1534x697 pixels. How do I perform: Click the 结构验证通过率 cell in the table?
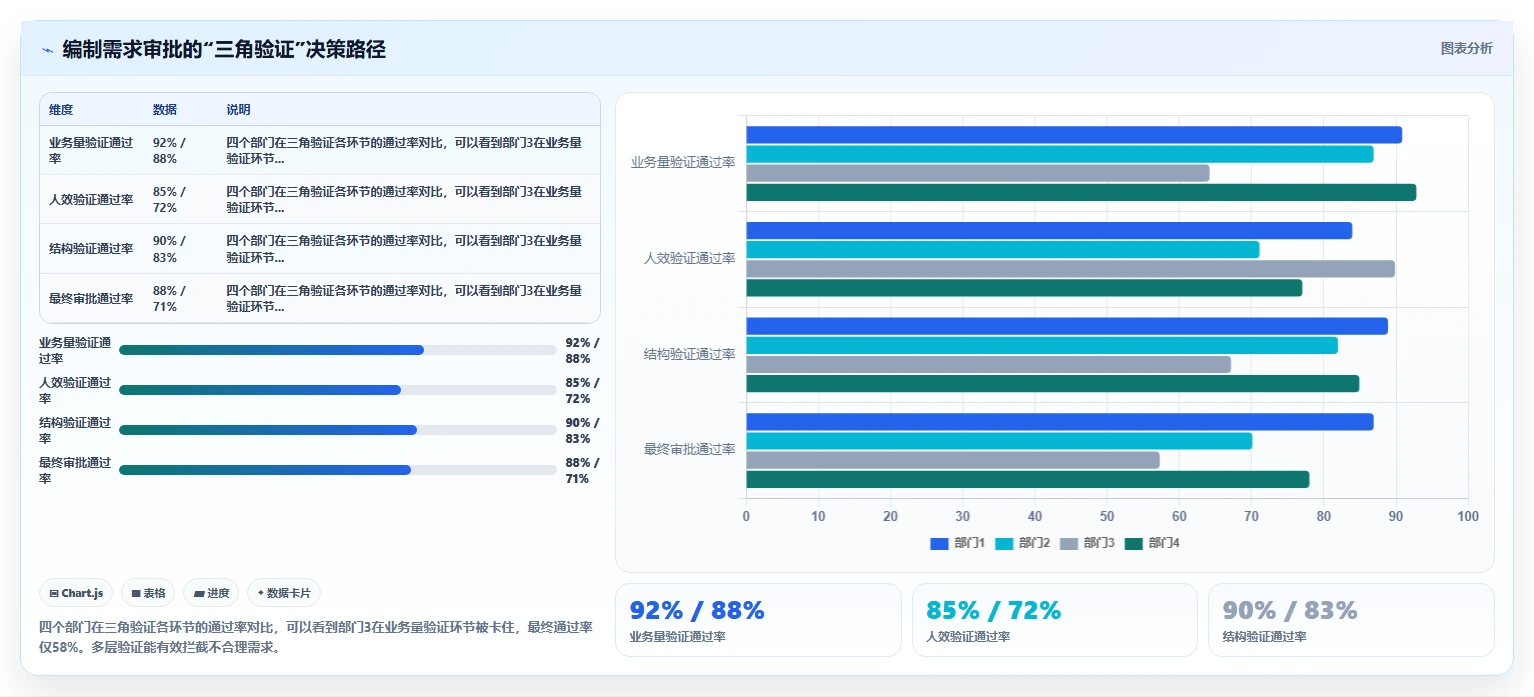pyautogui.click(x=91, y=249)
